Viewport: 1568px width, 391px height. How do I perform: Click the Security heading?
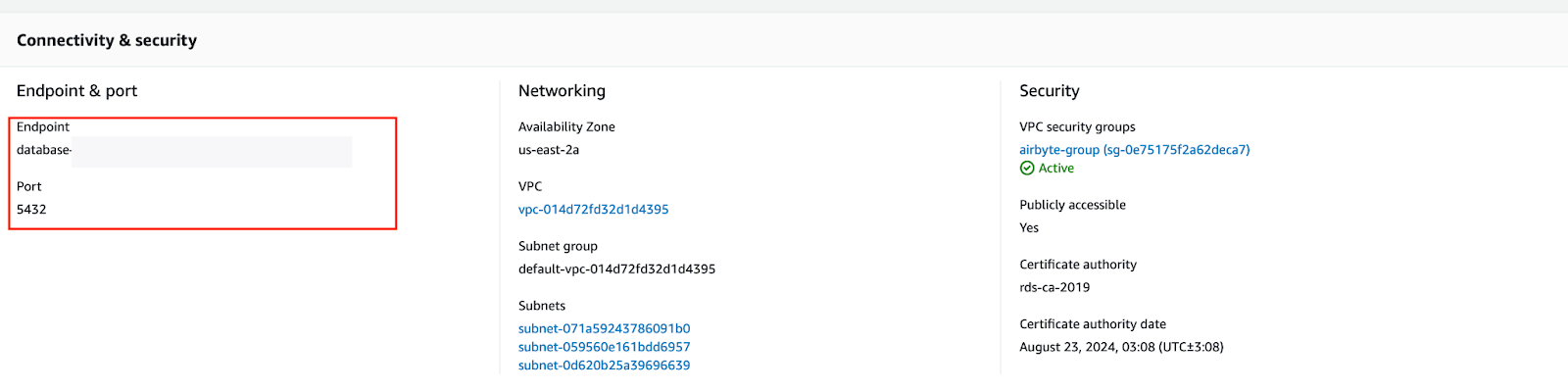point(1050,91)
